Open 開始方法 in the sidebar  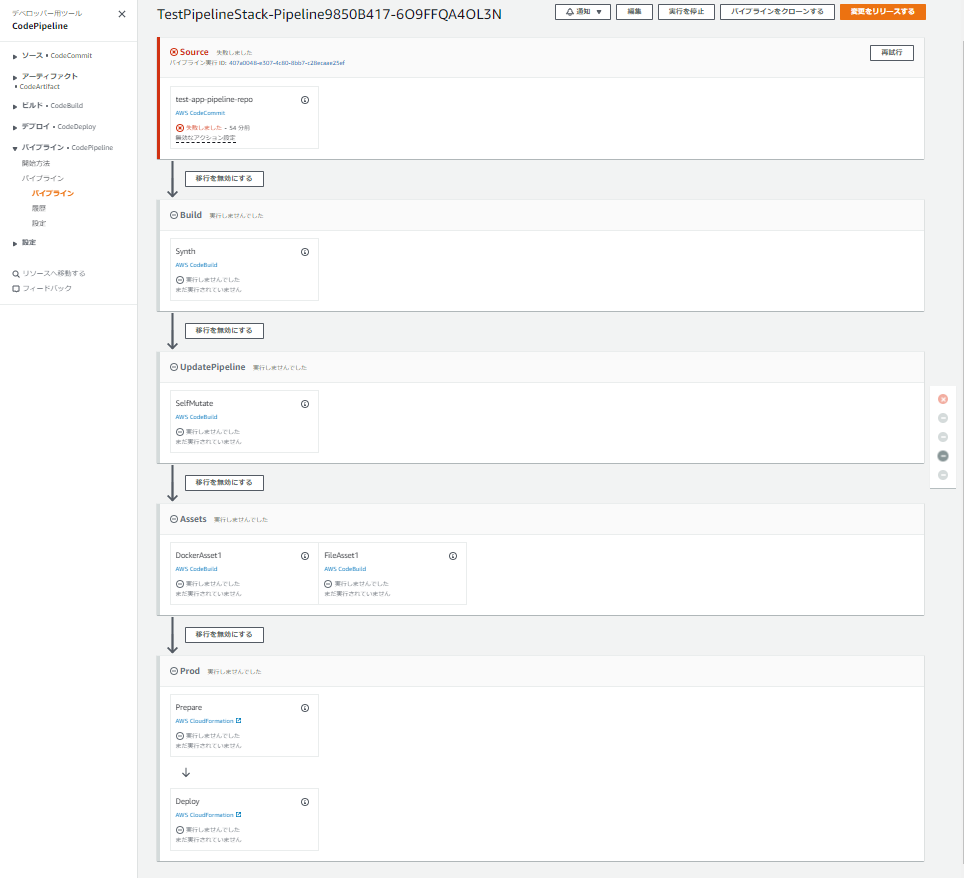pyautogui.click(x=36, y=164)
